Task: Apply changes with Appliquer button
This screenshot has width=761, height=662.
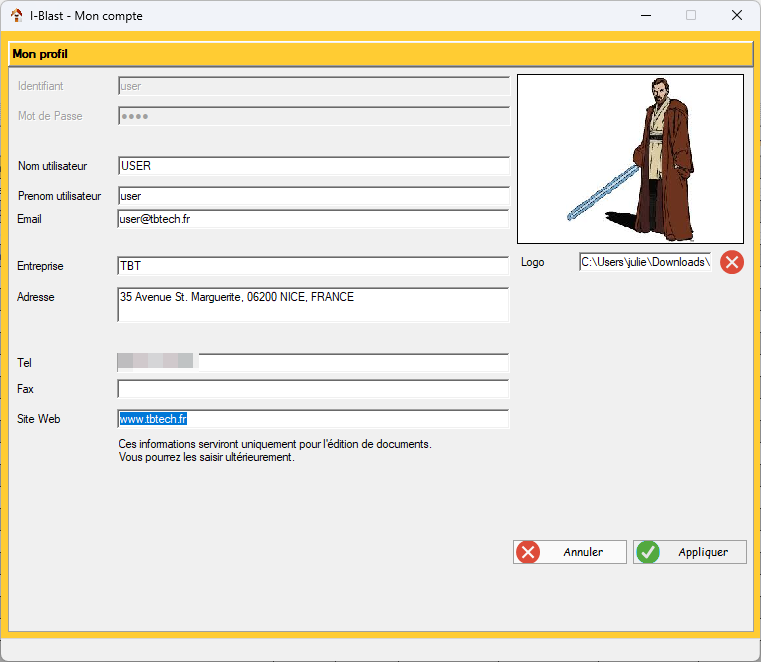Action: click(689, 552)
